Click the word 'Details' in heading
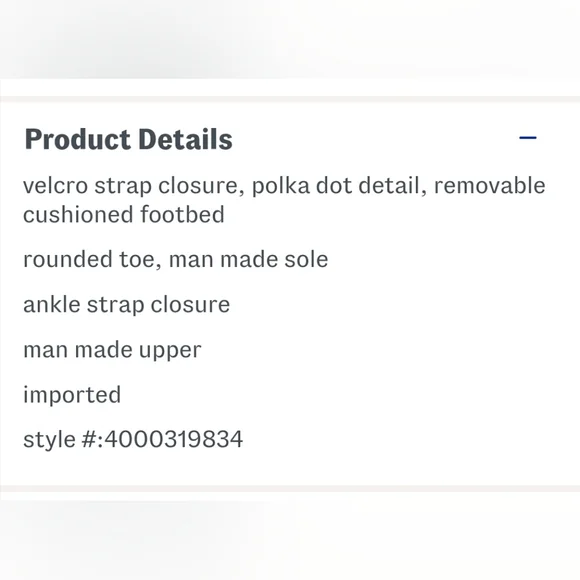 point(185,139)
